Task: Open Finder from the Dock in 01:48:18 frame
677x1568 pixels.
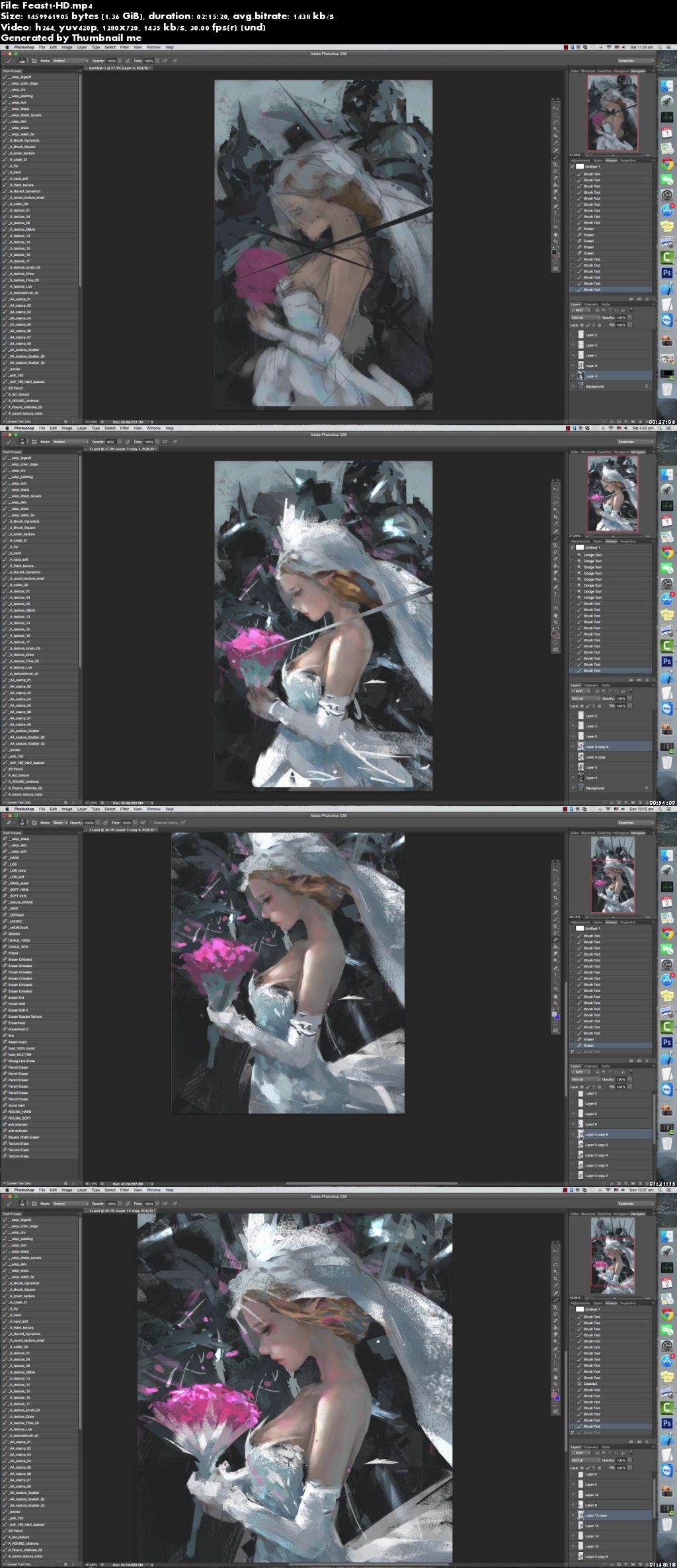Action: point(666,1236)
